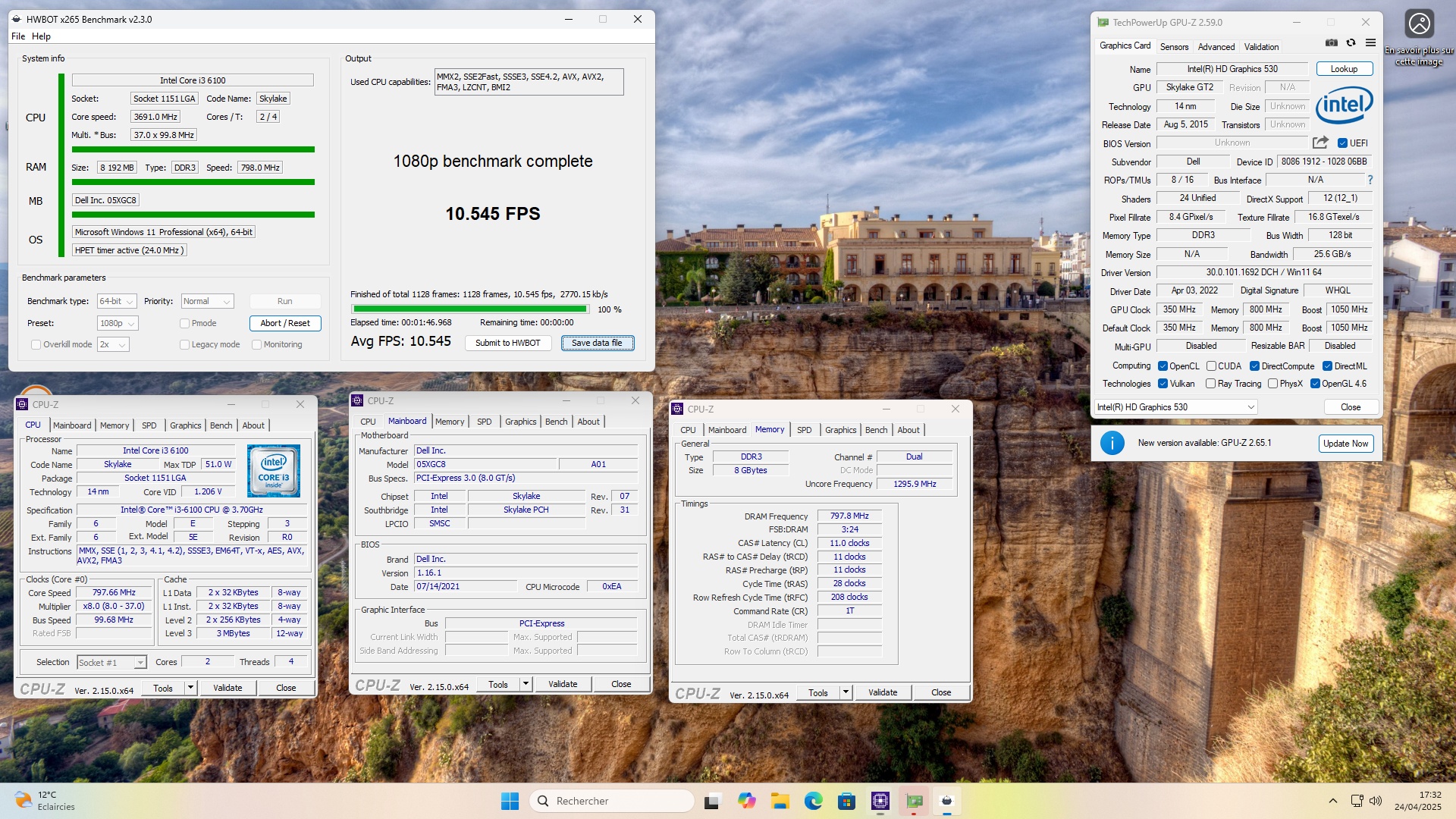Toggle the Vulkan checkbox
The height and width of the screenshot is (819, 1456).
point(1163,384)
